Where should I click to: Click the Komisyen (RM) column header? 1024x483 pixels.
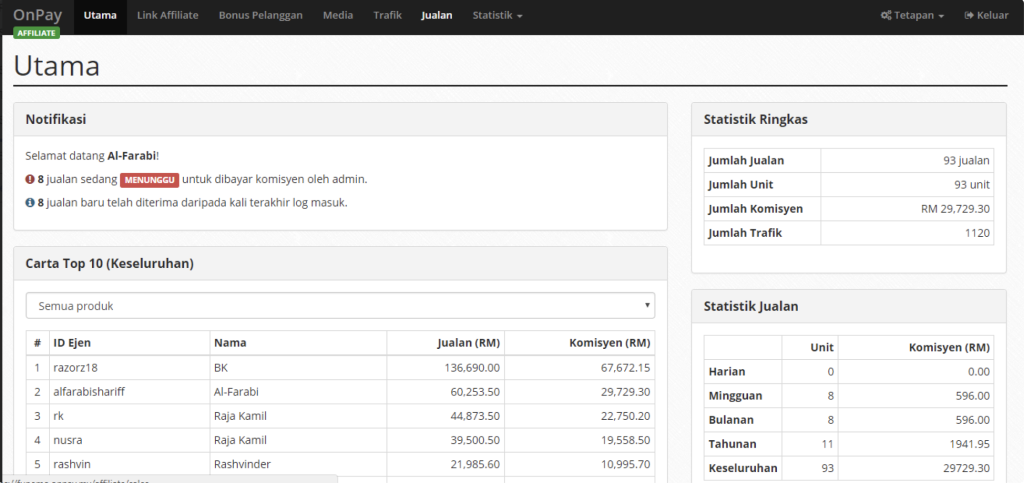610,343
